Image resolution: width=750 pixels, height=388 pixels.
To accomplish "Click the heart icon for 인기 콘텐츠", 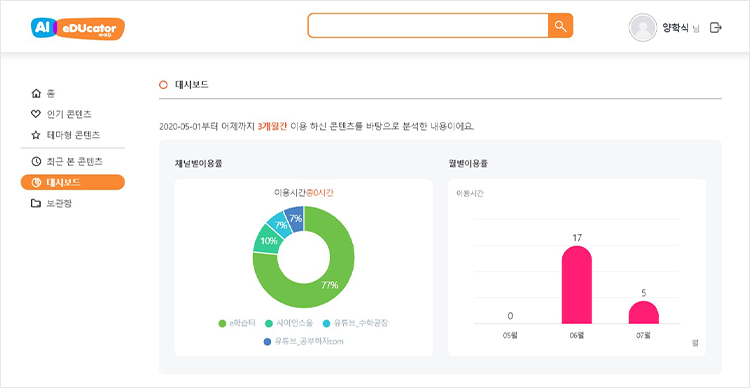I will click(35, 114).
